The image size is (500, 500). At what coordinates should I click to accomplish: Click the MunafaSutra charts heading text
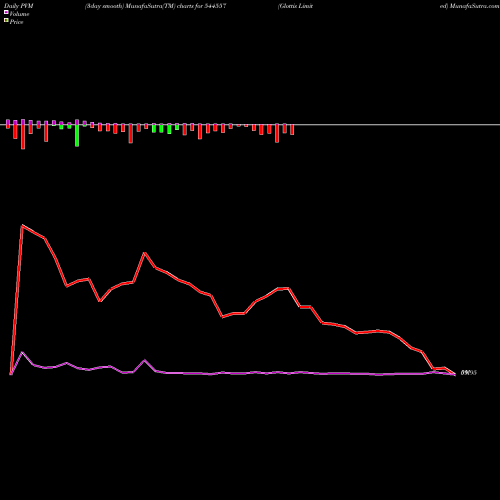click(x=156, y=6)
